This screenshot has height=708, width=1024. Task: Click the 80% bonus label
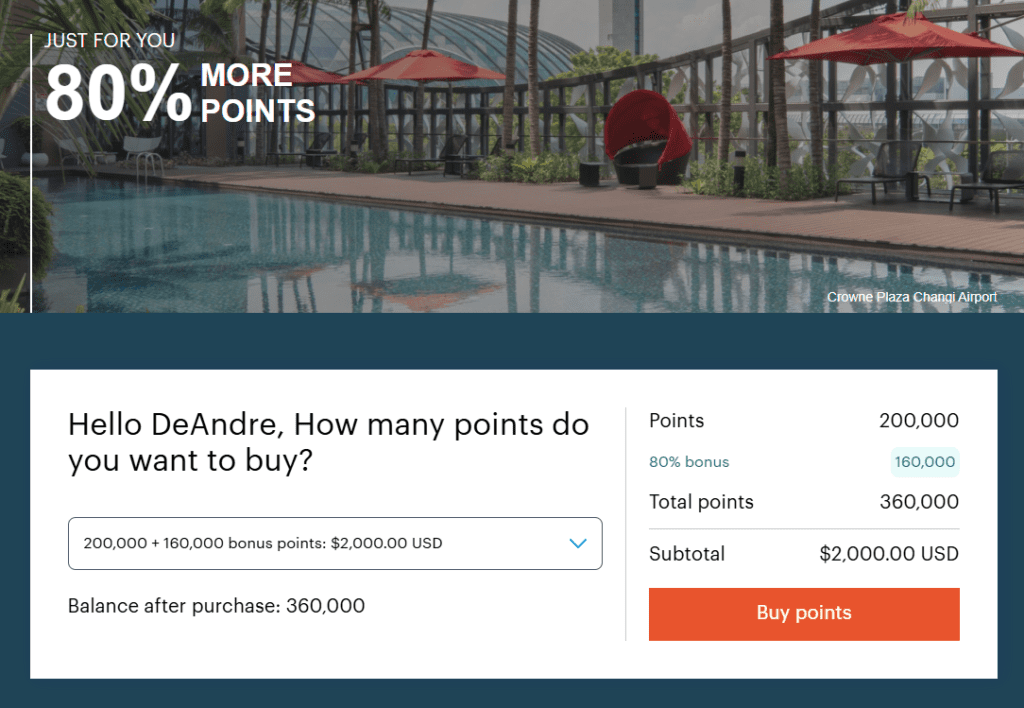(x=689, y=462)
